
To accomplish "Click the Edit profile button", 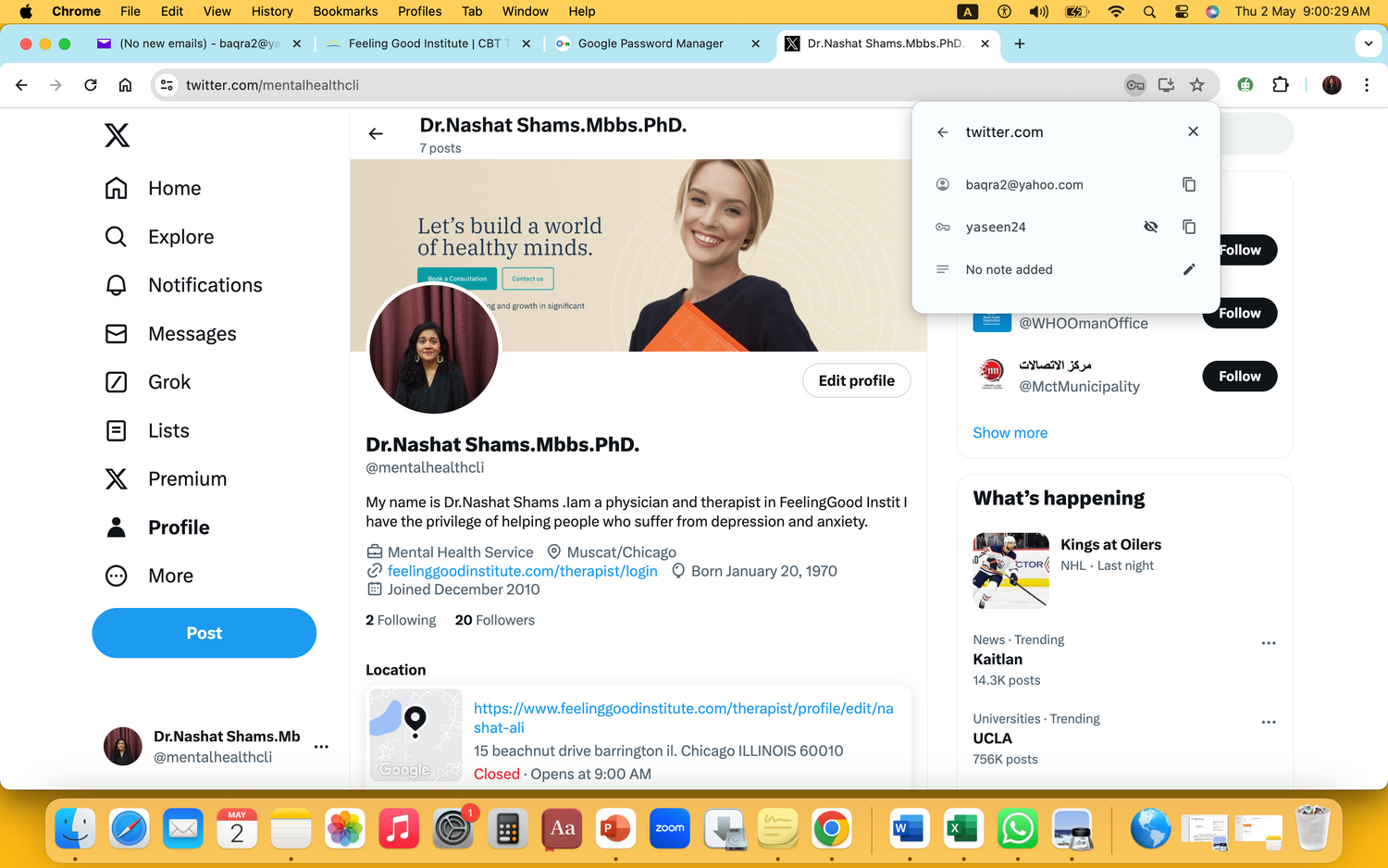I will (857, 380).
